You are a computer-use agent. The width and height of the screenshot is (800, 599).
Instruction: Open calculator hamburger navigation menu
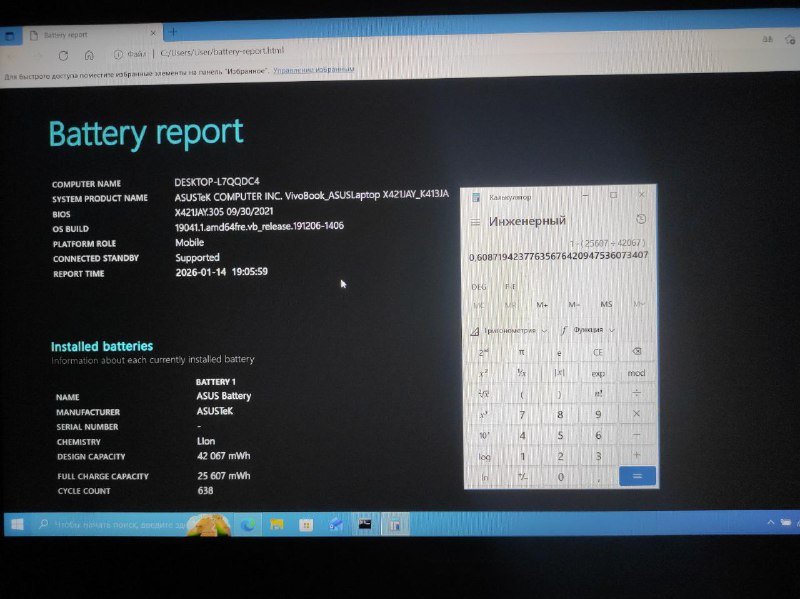coord(476,221)
